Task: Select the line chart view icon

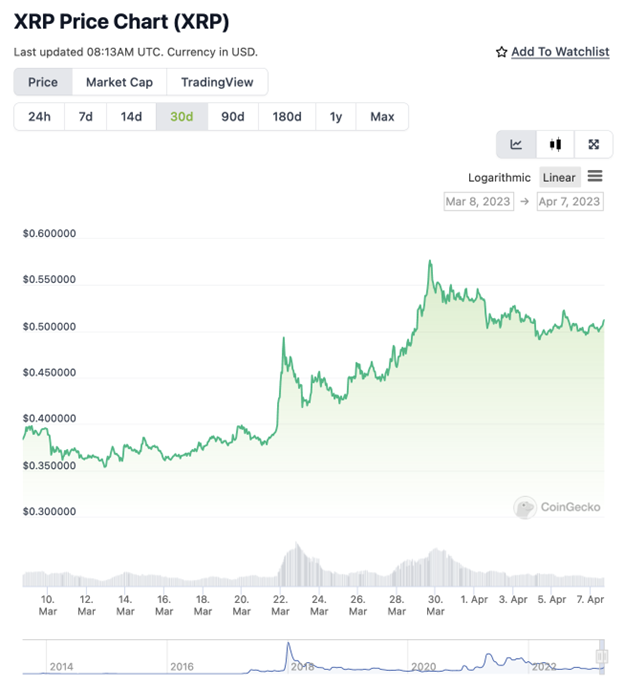Action: point(516,144)
